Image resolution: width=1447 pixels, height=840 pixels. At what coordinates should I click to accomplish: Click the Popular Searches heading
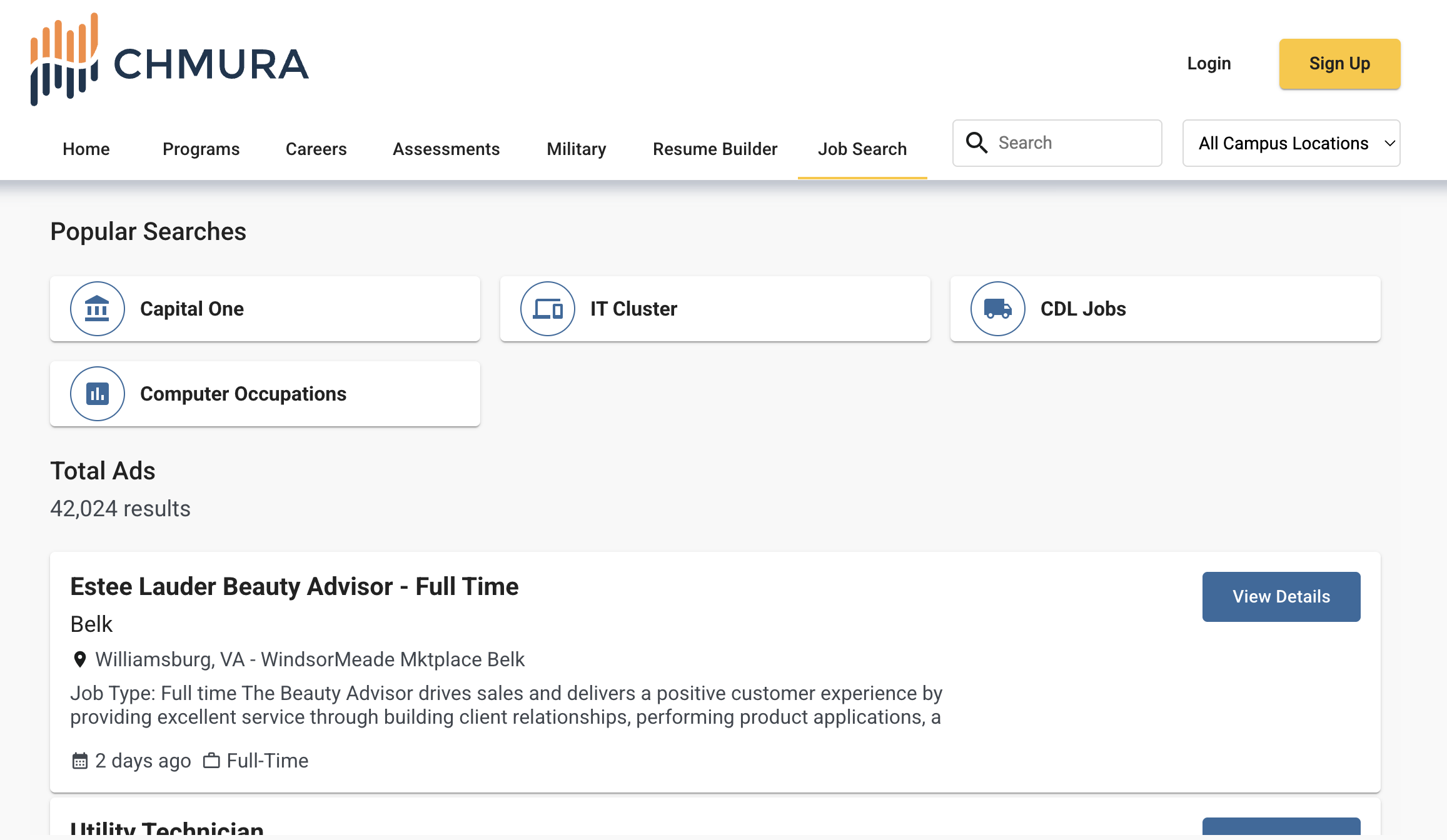coord(148,232)
